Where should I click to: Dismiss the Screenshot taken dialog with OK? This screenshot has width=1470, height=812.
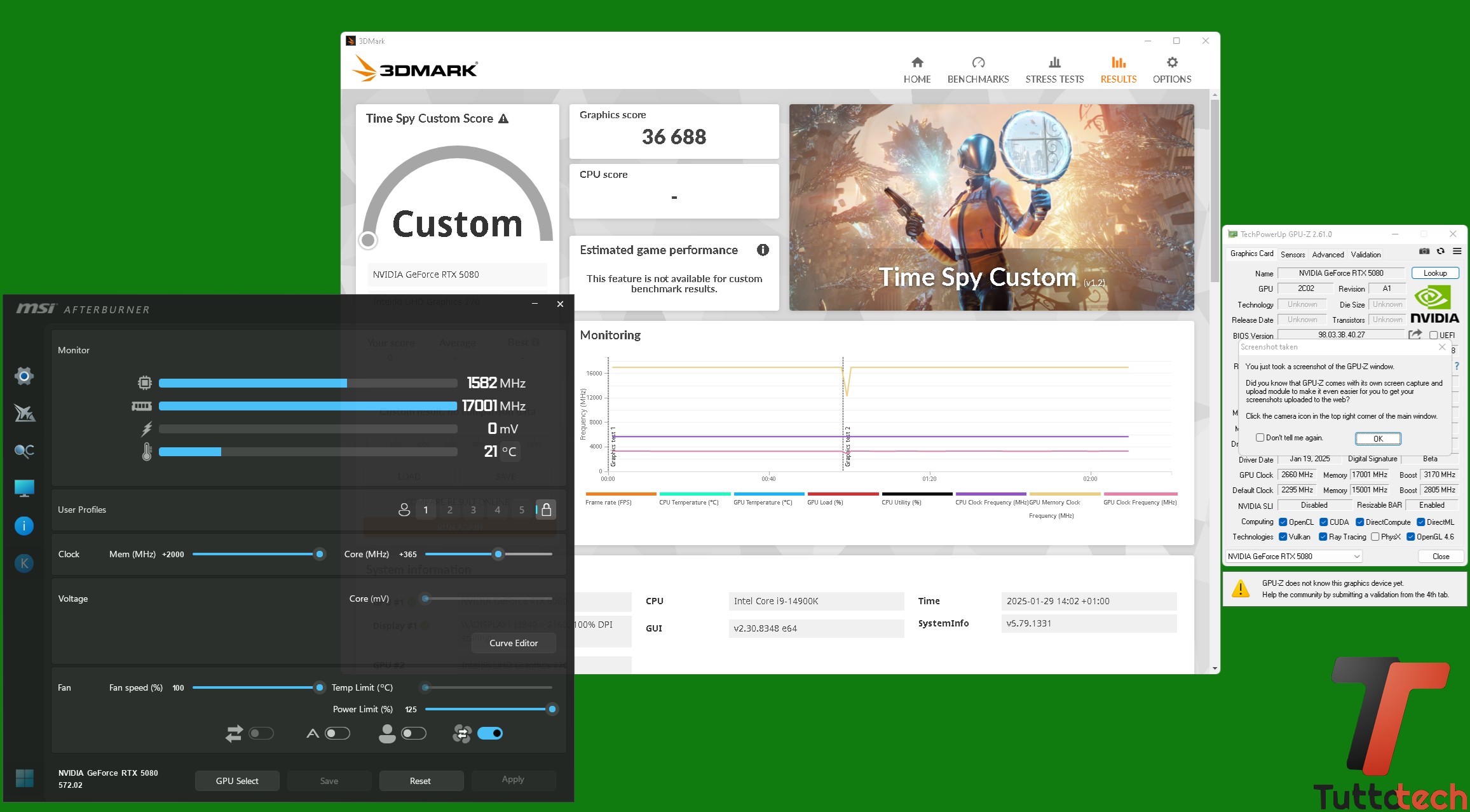click(x=1377, y=438)
